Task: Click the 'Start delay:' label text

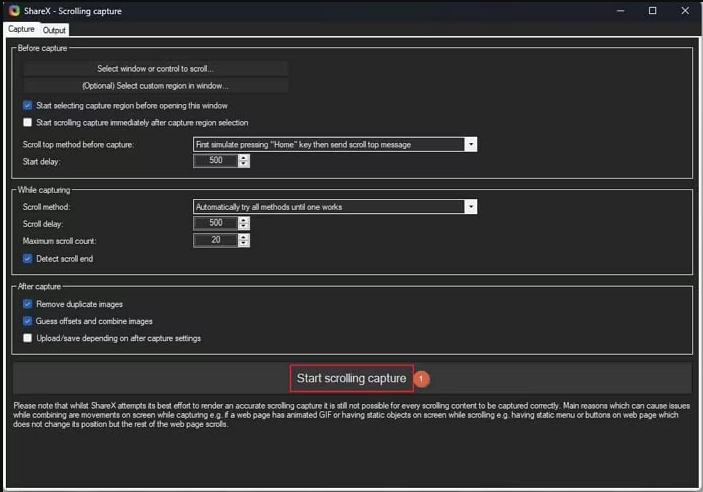Action: coord(41,161)
